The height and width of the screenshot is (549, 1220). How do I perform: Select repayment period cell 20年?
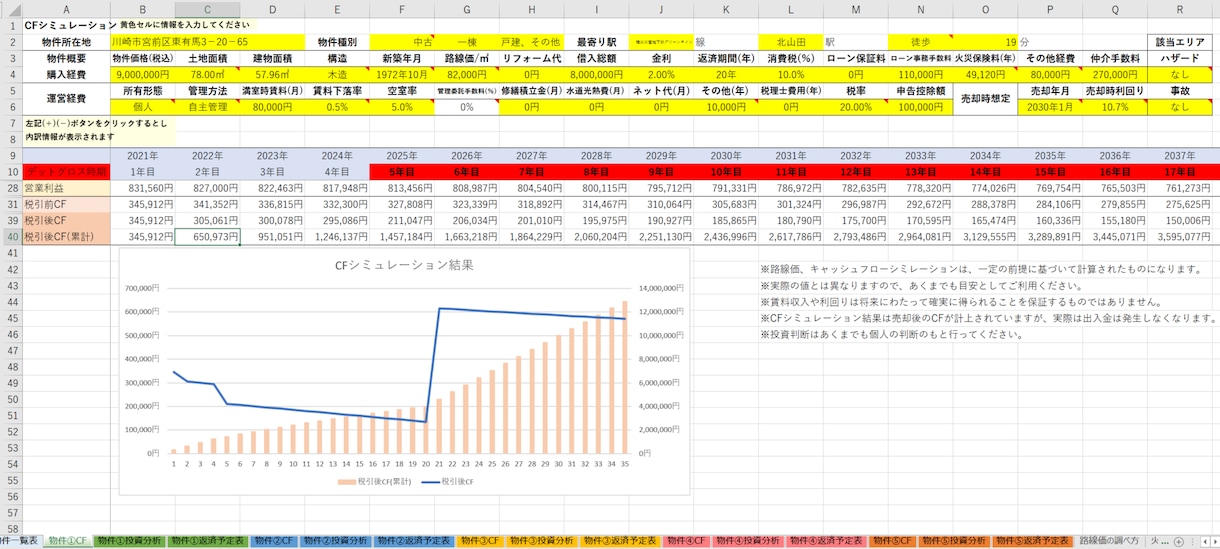[726, 74]
